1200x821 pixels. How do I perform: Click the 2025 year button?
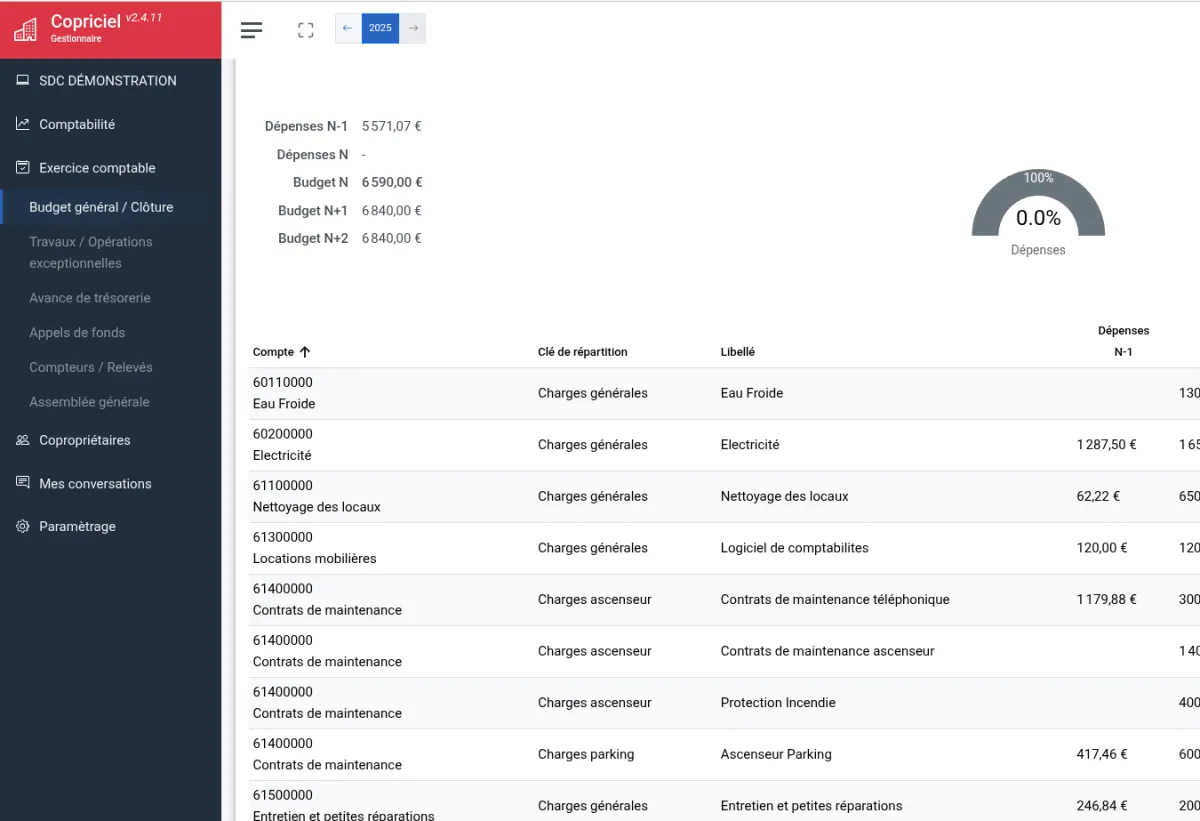coord(380,28)
